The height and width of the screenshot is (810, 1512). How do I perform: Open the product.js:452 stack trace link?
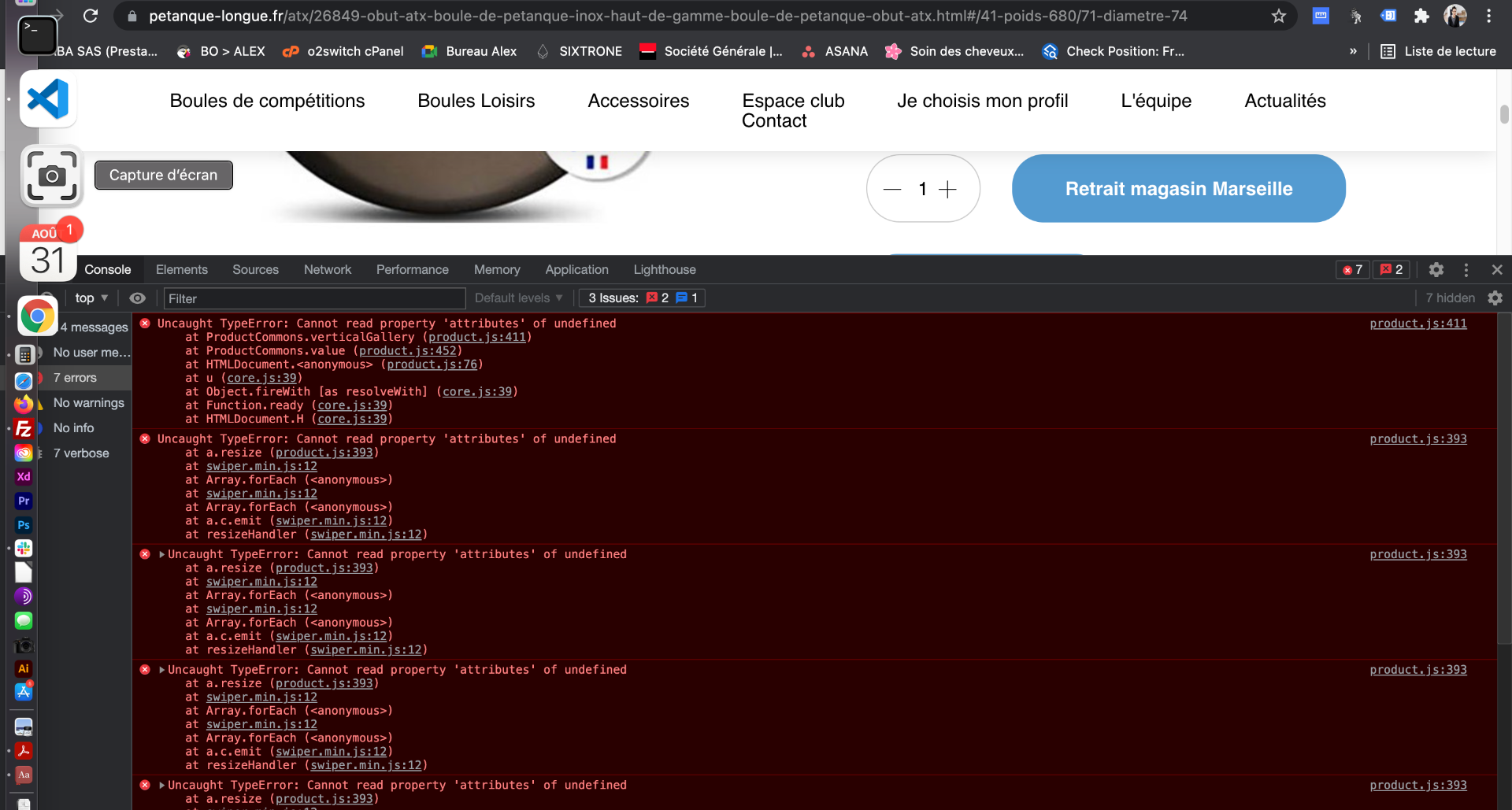pos(408,351)
